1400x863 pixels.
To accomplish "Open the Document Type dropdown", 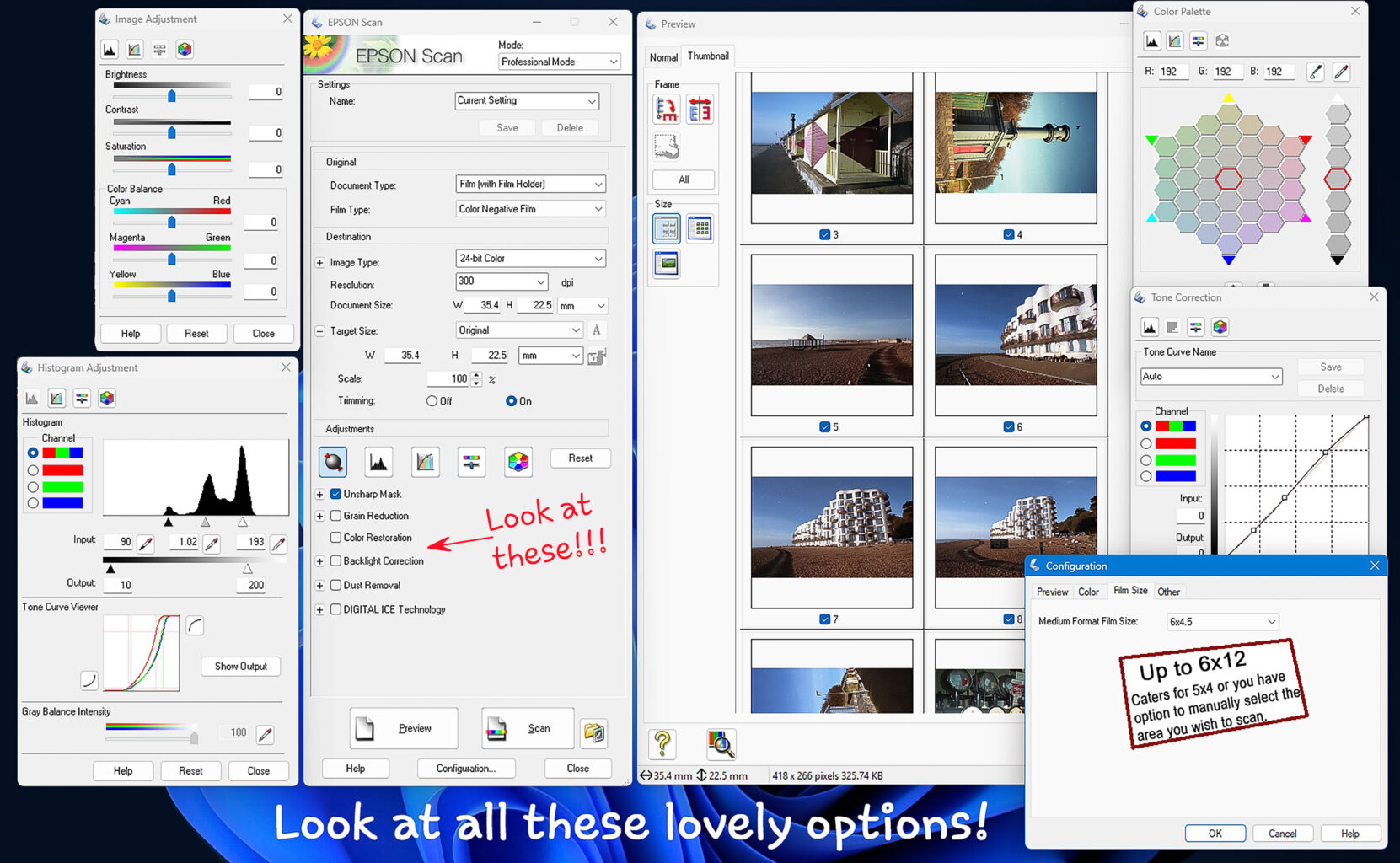I will (x=530, y=184).
